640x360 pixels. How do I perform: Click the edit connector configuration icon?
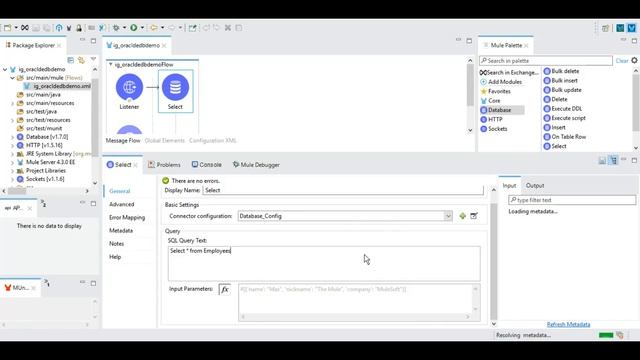(474, 216)
